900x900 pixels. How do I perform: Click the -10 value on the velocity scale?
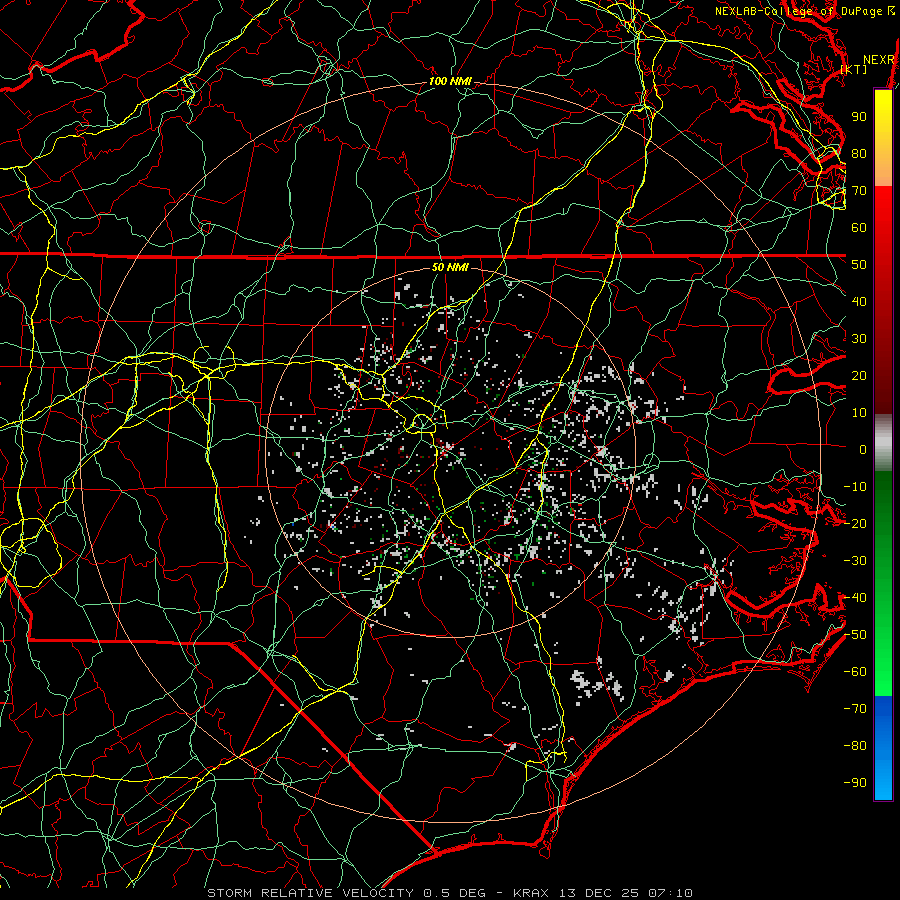coord(855,487)
